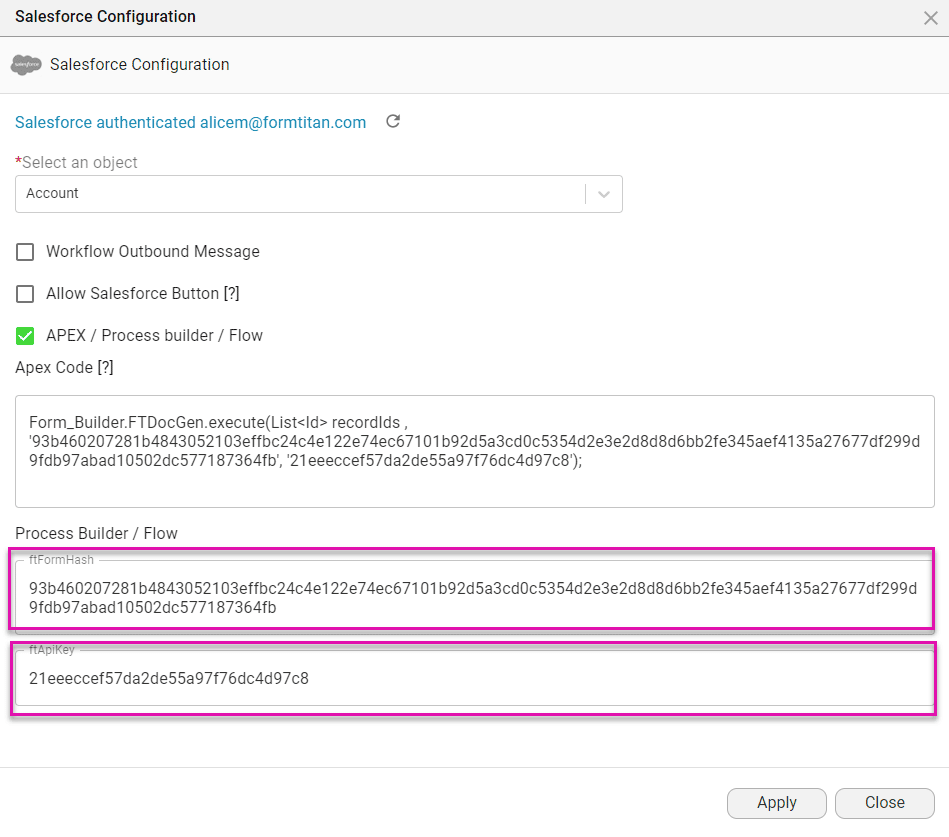The height and width of the screenshot is (837, 949).
Task: Click the Select an object label
Action: point(79,162)
